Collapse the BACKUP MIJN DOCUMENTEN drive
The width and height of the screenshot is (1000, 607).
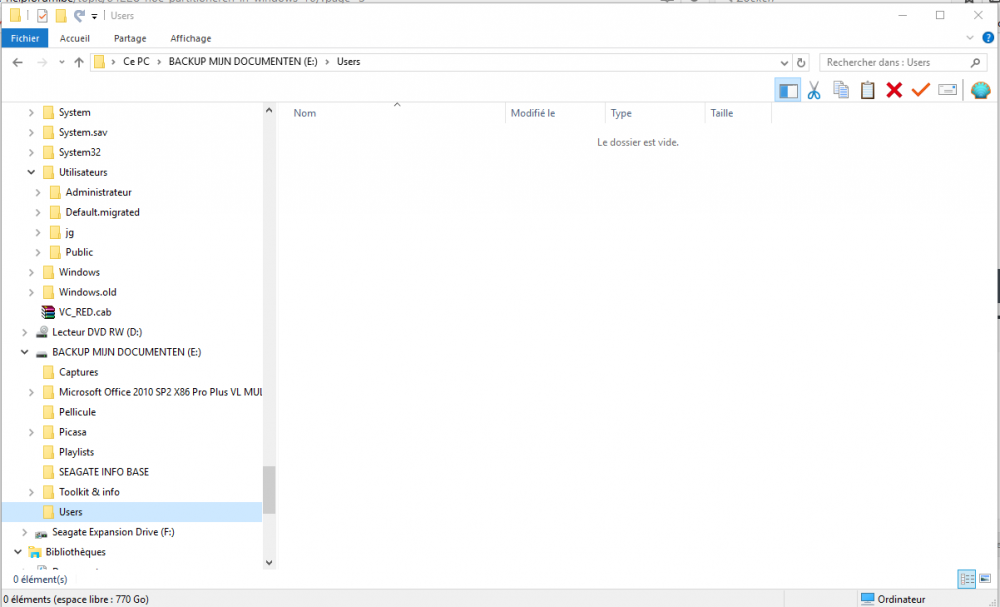point(24,352)
